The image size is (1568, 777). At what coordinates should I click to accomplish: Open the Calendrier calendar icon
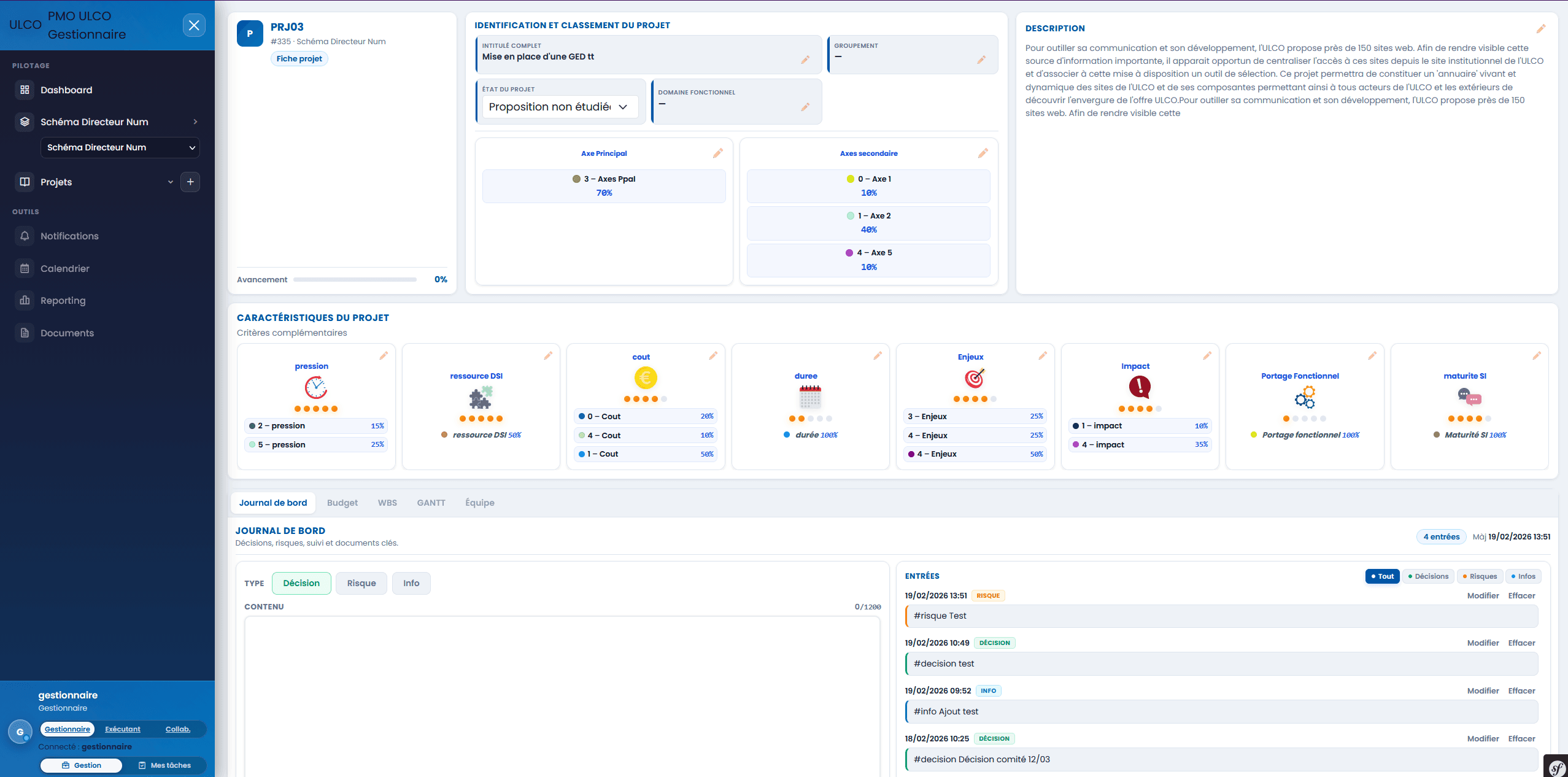point(25,268)
